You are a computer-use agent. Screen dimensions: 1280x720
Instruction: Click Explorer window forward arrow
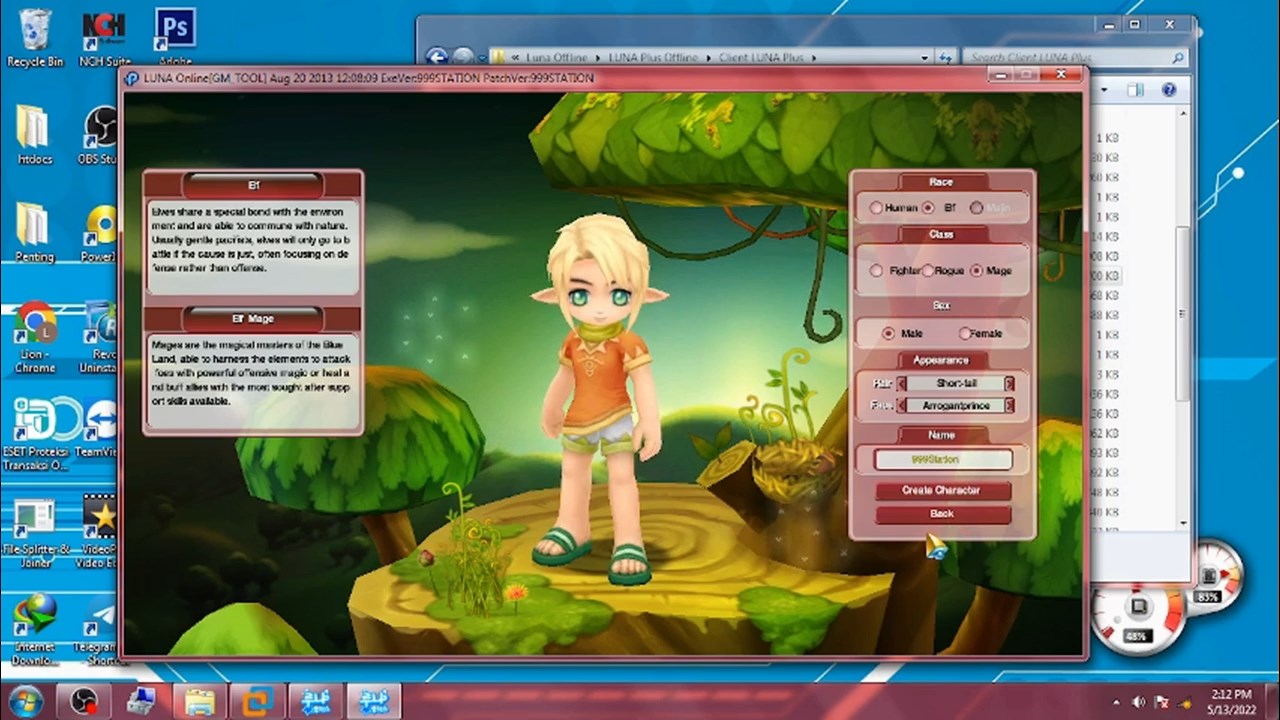pyautogui.click(x=463, y=57)
